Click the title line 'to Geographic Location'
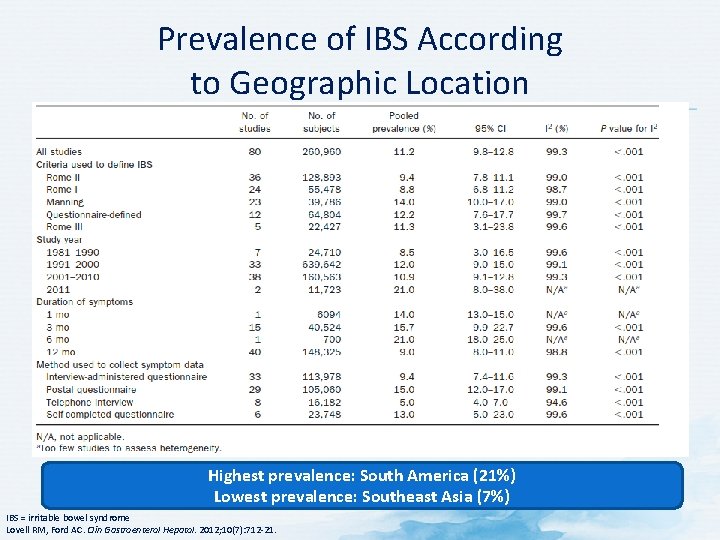720x540 pixels. coord(360,83)
